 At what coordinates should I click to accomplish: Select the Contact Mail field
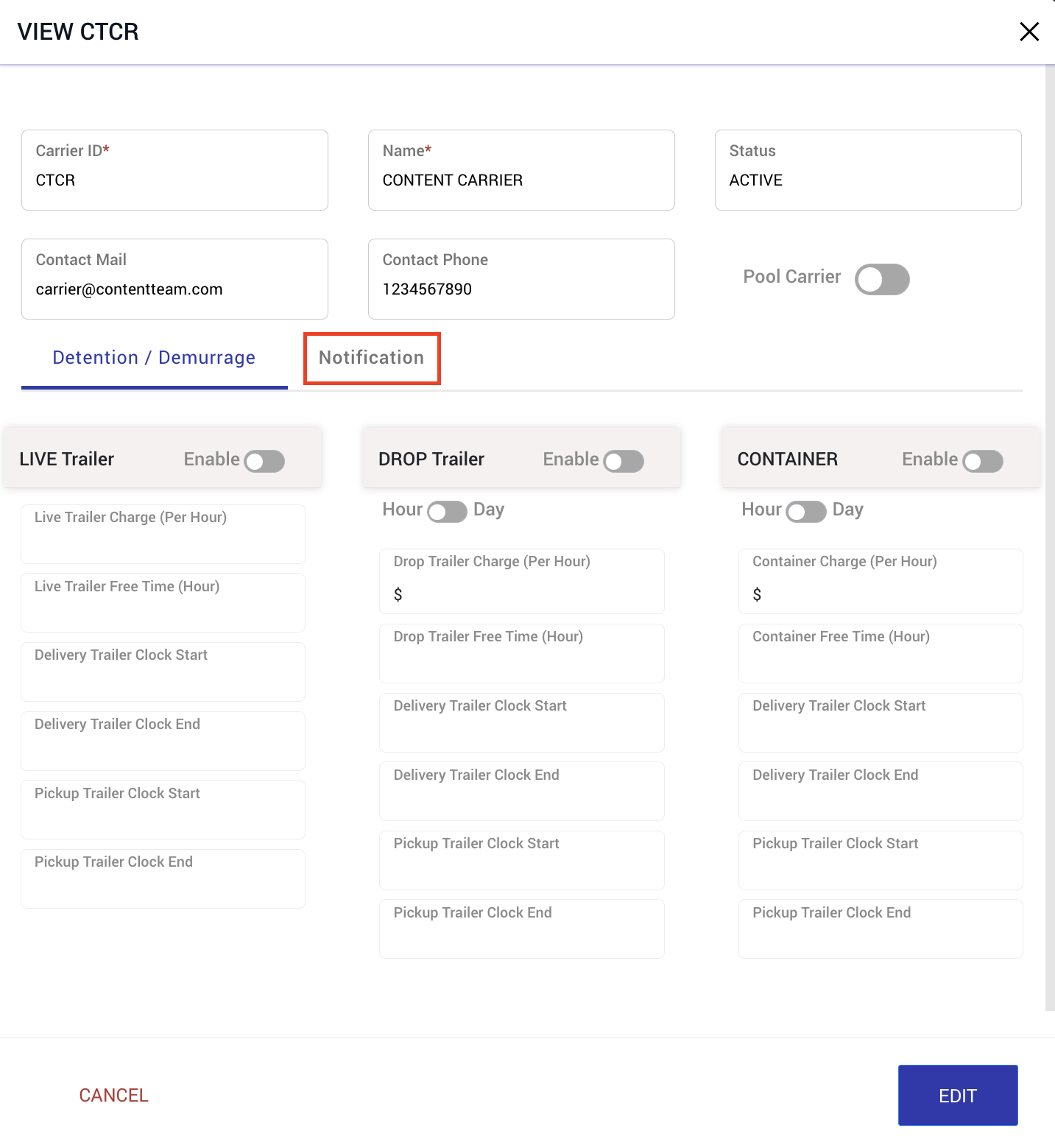174,289
